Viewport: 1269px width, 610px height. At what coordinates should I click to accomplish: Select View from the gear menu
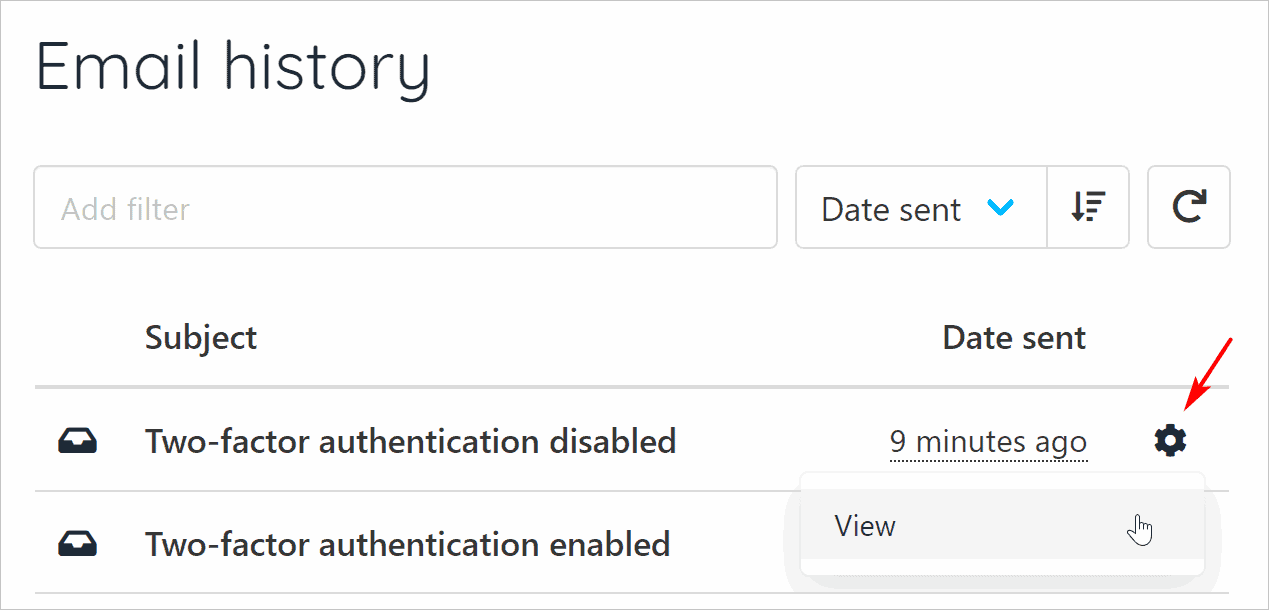[x=866, y=526]
